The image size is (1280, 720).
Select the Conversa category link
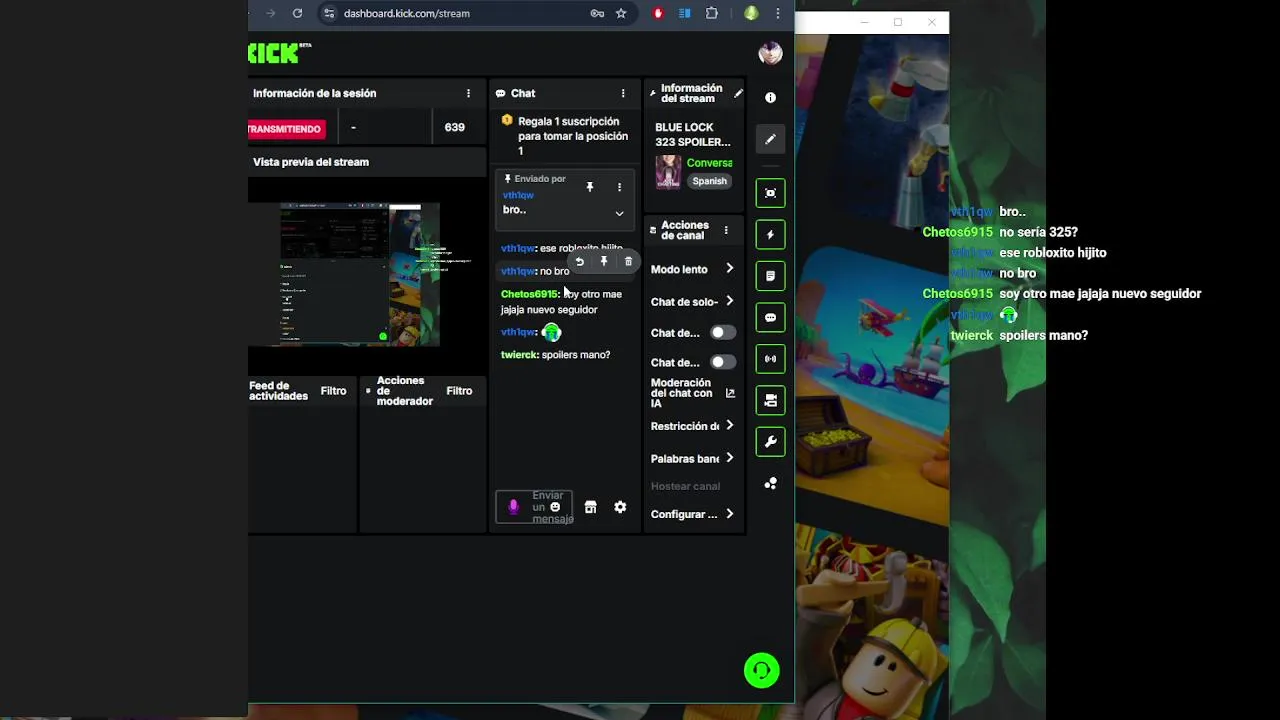pos(709,163)
